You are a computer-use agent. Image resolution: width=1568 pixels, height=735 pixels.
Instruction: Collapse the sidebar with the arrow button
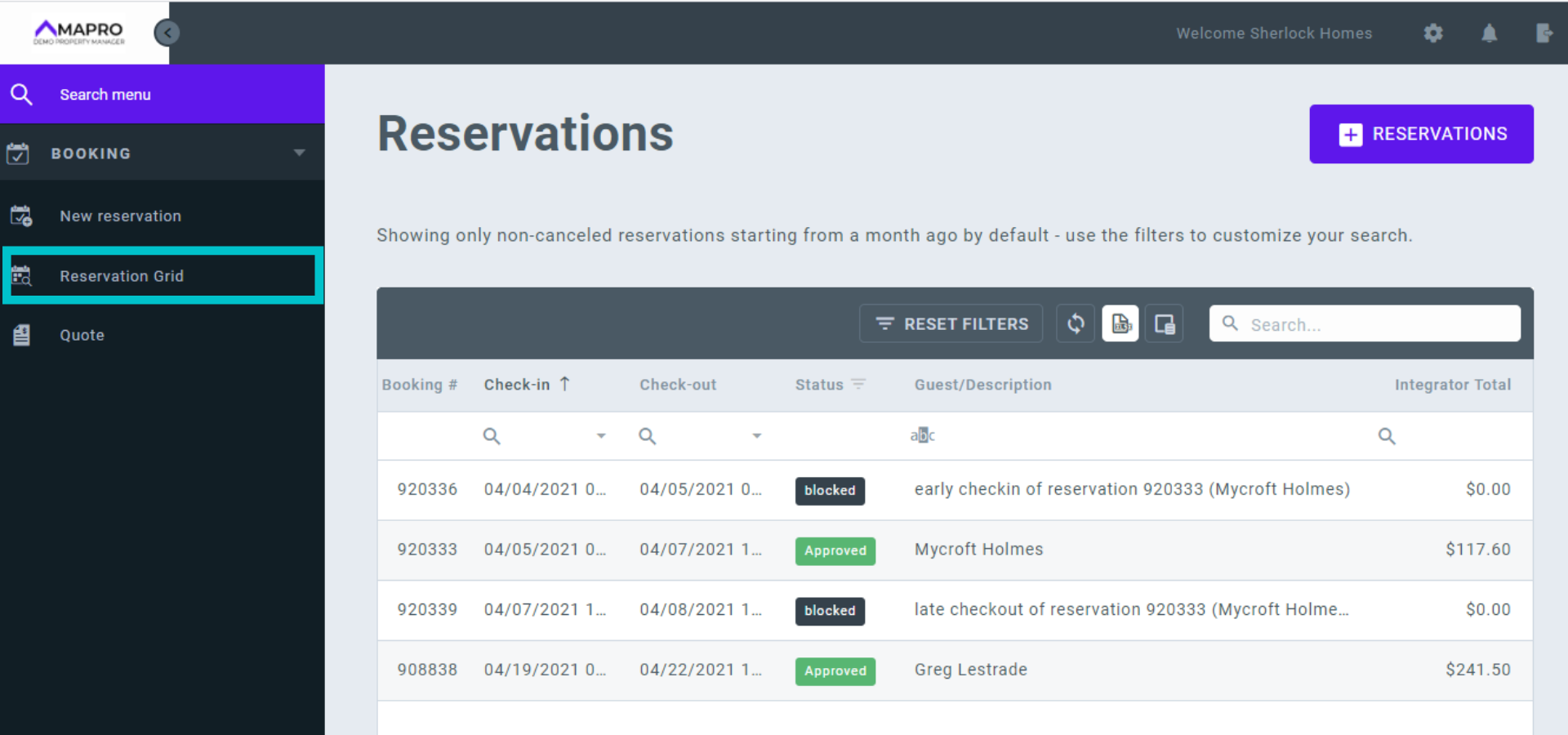(167, 33)
